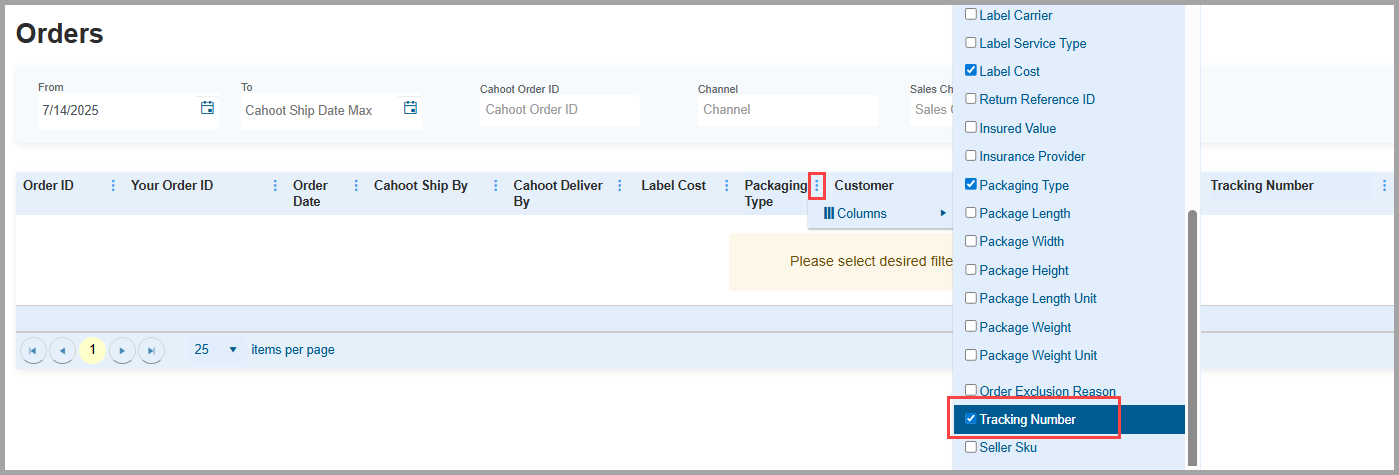Click the Channel input field

point(788,110)
